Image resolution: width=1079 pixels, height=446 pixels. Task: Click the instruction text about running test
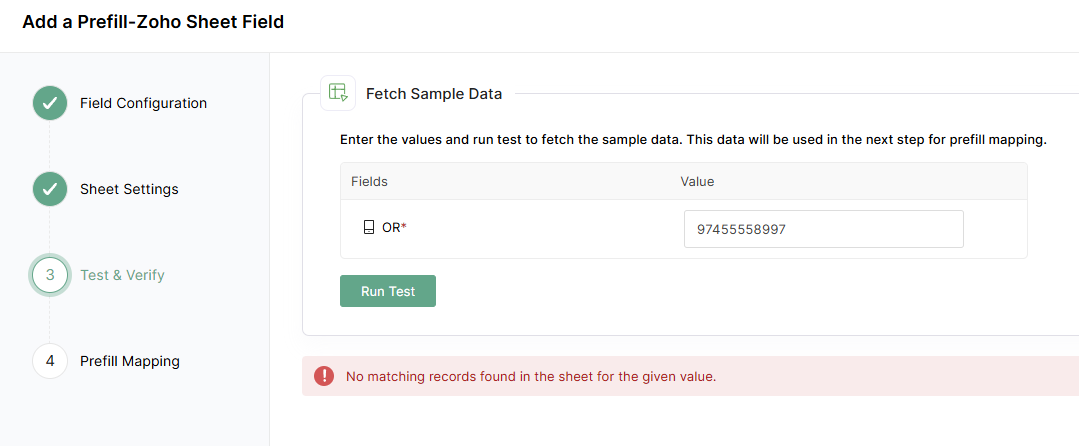click(x=693, y=140)
